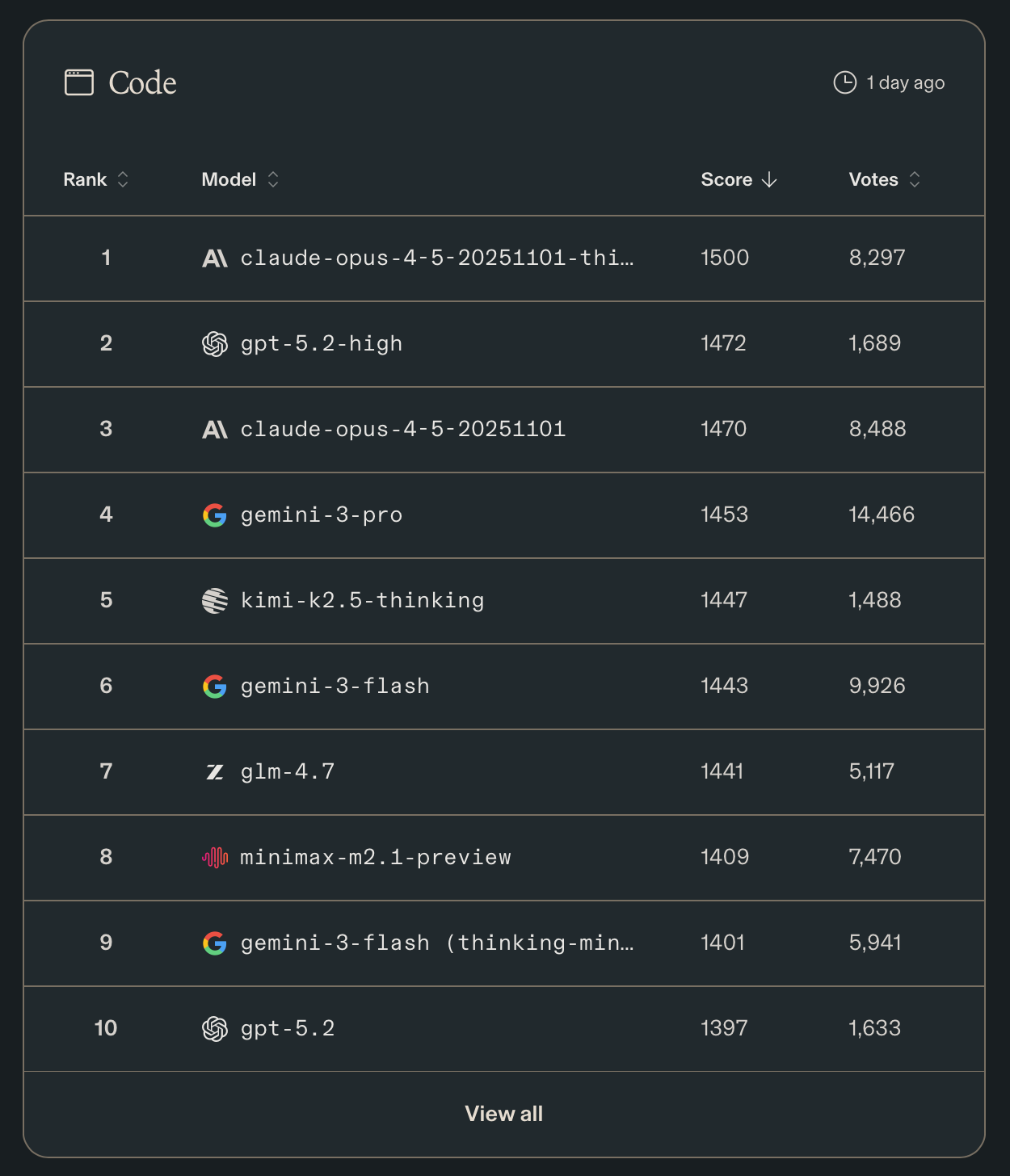This screenshot has height=1176, width=1010.
Task: Click the MiniMax waveform icon beside minimax-m2.1-preview
Action: point(214,857)
